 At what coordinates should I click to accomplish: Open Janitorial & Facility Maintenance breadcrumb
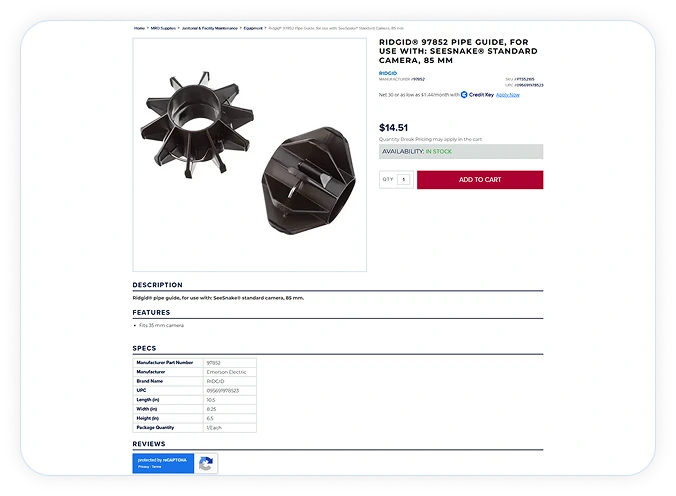click(210, 28)
